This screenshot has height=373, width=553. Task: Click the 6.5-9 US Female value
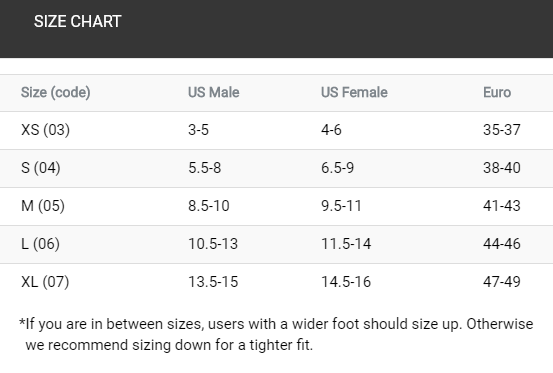pyautogui.click(x=337, y=168)
